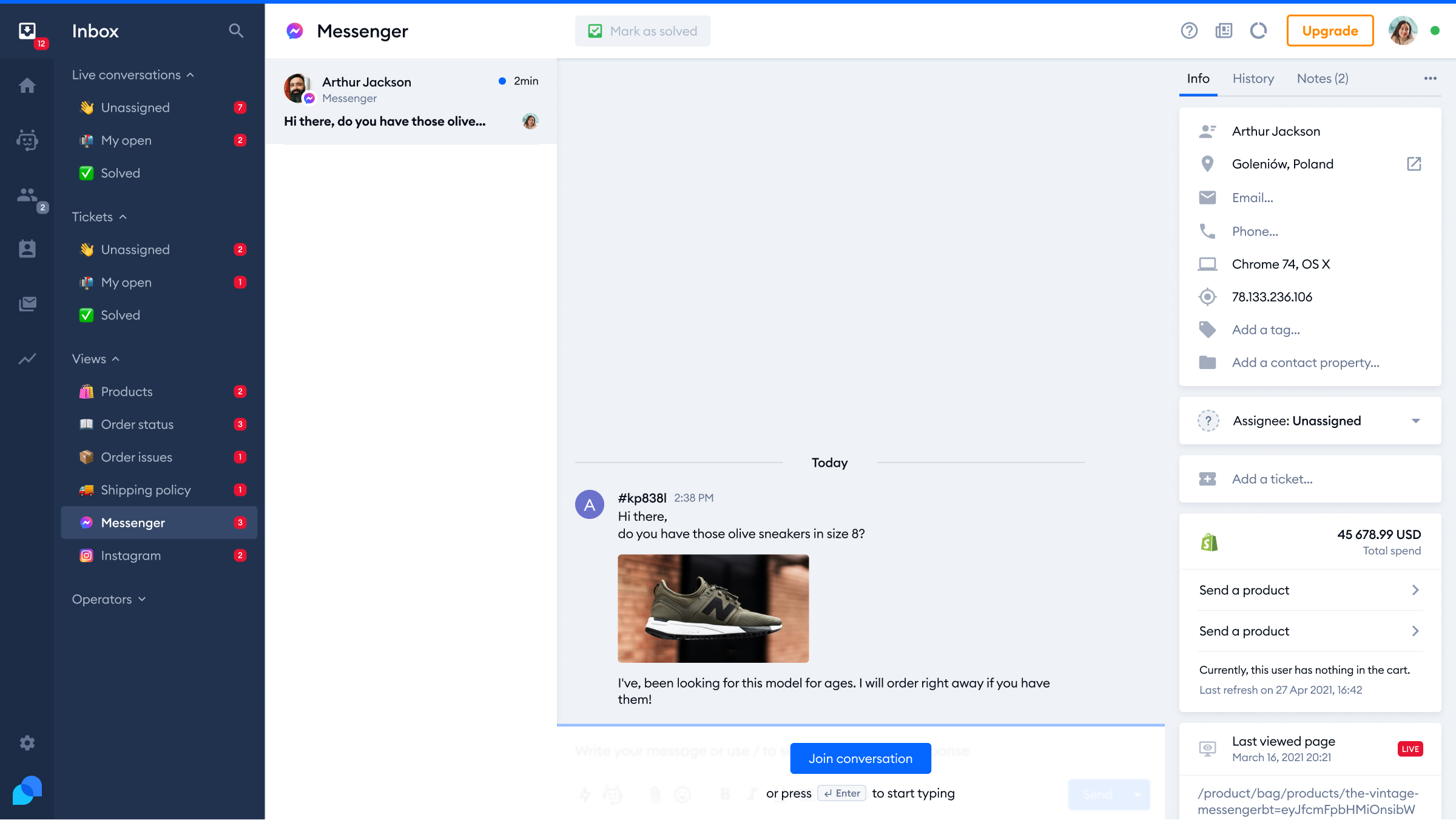Click the Join conversation button
The image size is (1456, 820).
[x=860, y=758]
